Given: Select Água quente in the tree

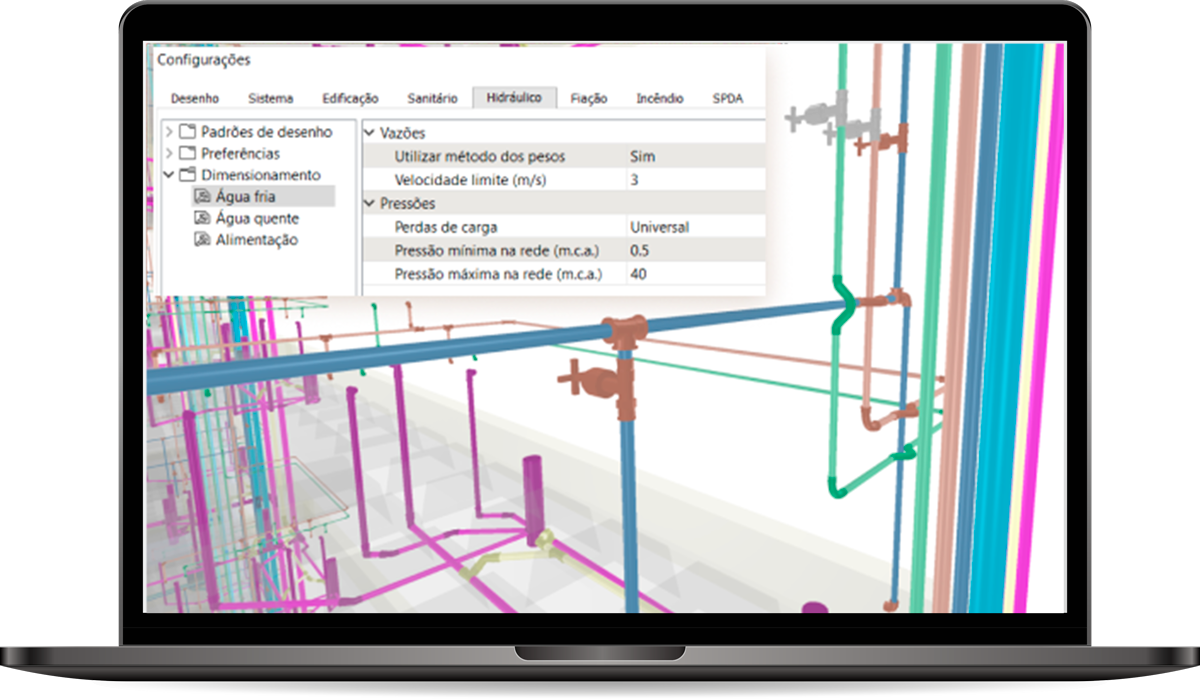Looking at the screenshot, I should (257, 218).
